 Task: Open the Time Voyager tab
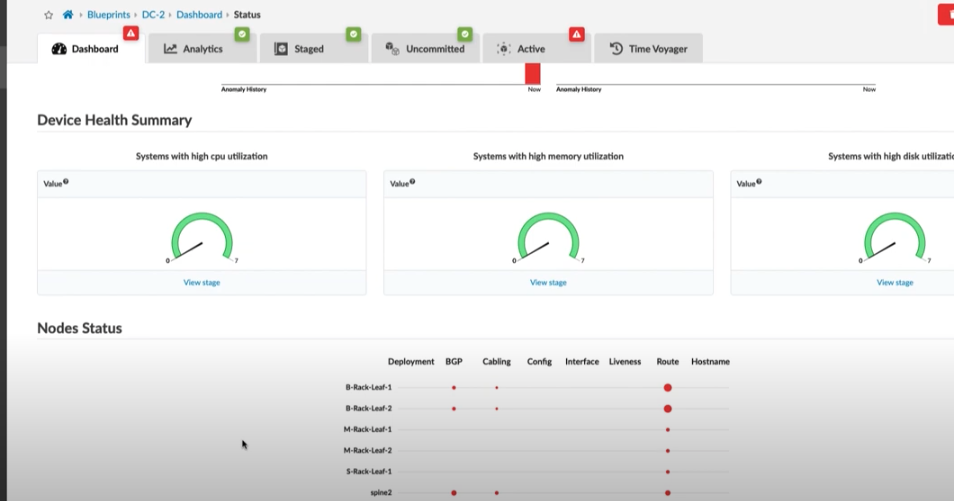648,49
